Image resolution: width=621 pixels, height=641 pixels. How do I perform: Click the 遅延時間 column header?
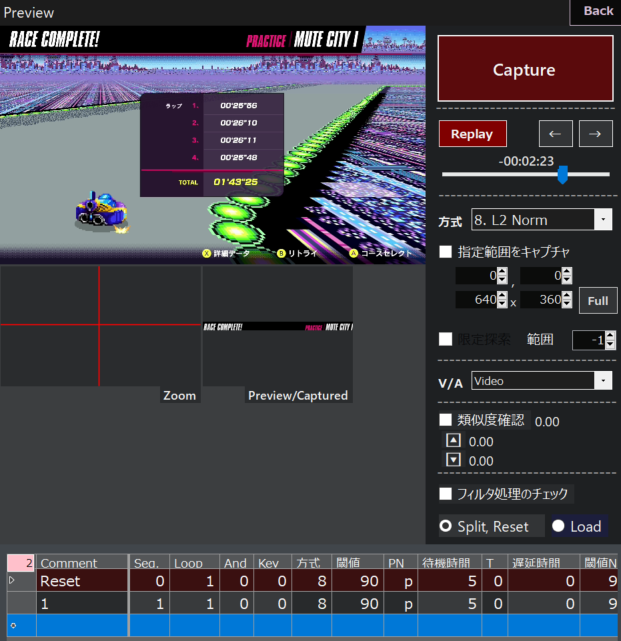click(543, 563)
